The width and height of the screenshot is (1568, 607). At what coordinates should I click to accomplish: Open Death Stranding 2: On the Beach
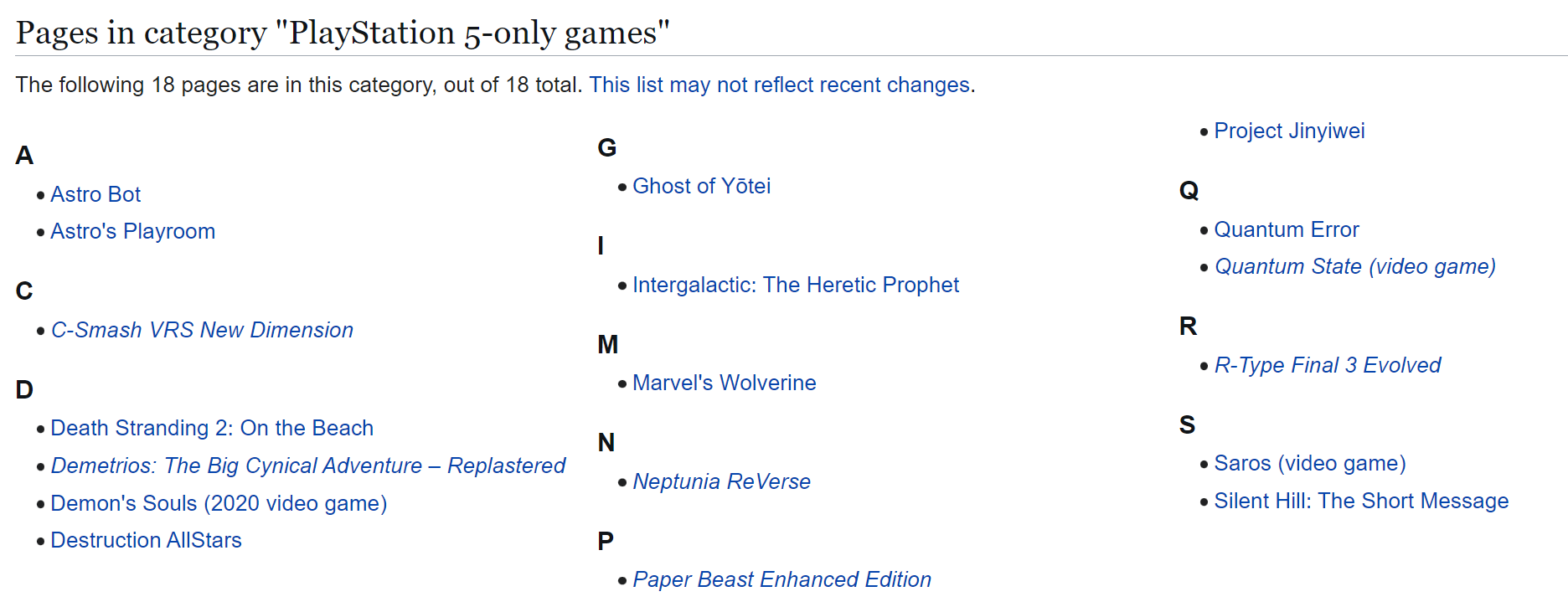click(212, 428)
